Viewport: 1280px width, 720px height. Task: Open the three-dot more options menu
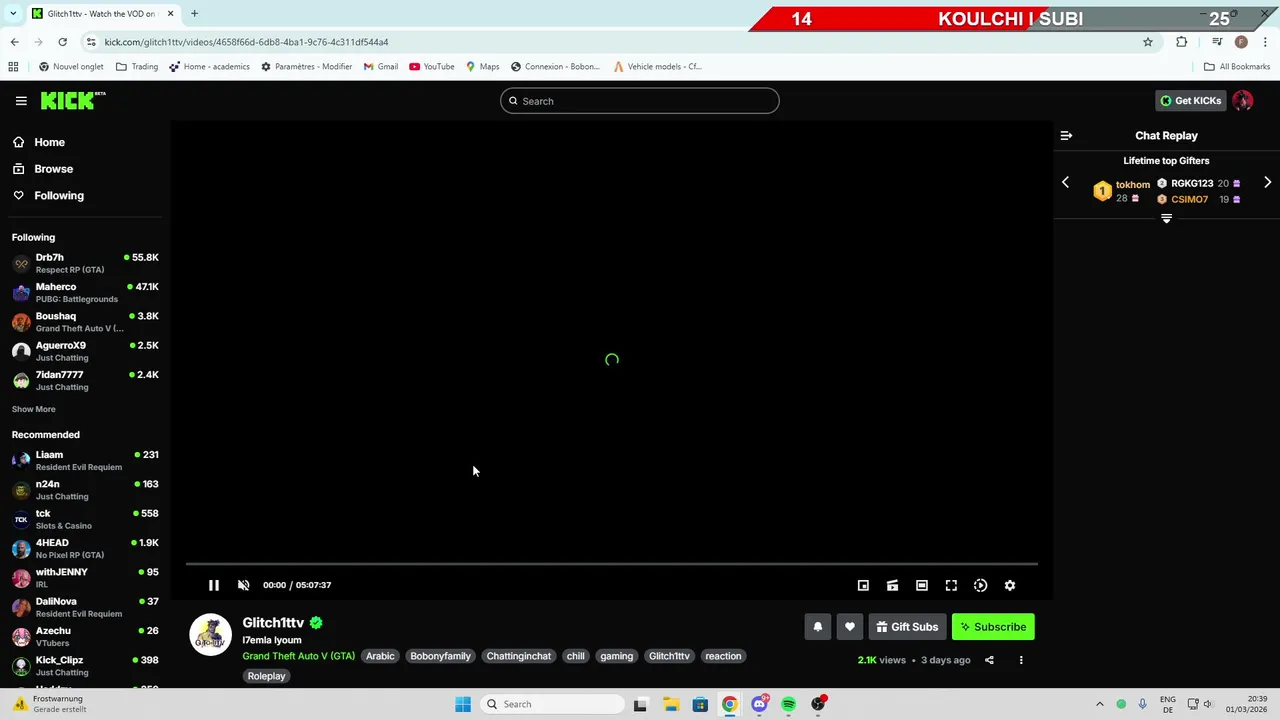pos(1021,660)
